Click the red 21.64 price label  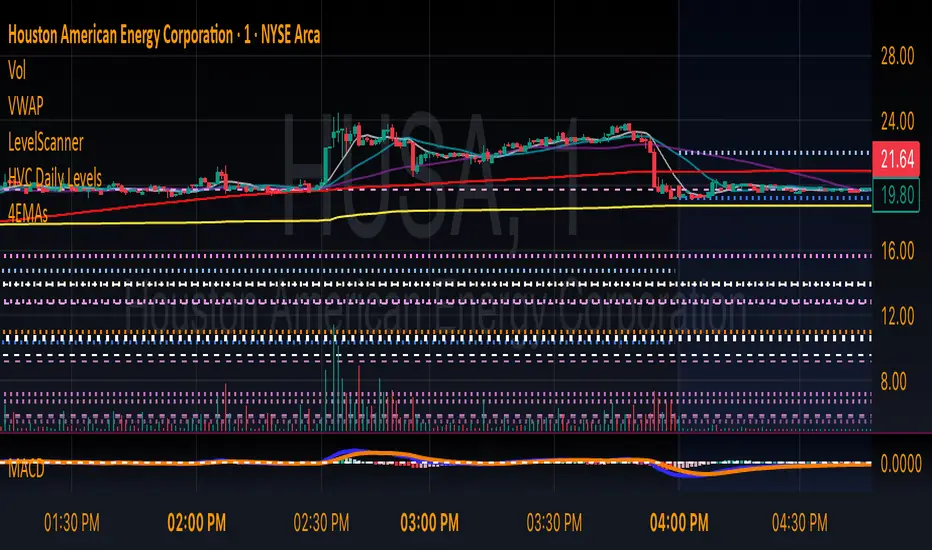[896, 159]
